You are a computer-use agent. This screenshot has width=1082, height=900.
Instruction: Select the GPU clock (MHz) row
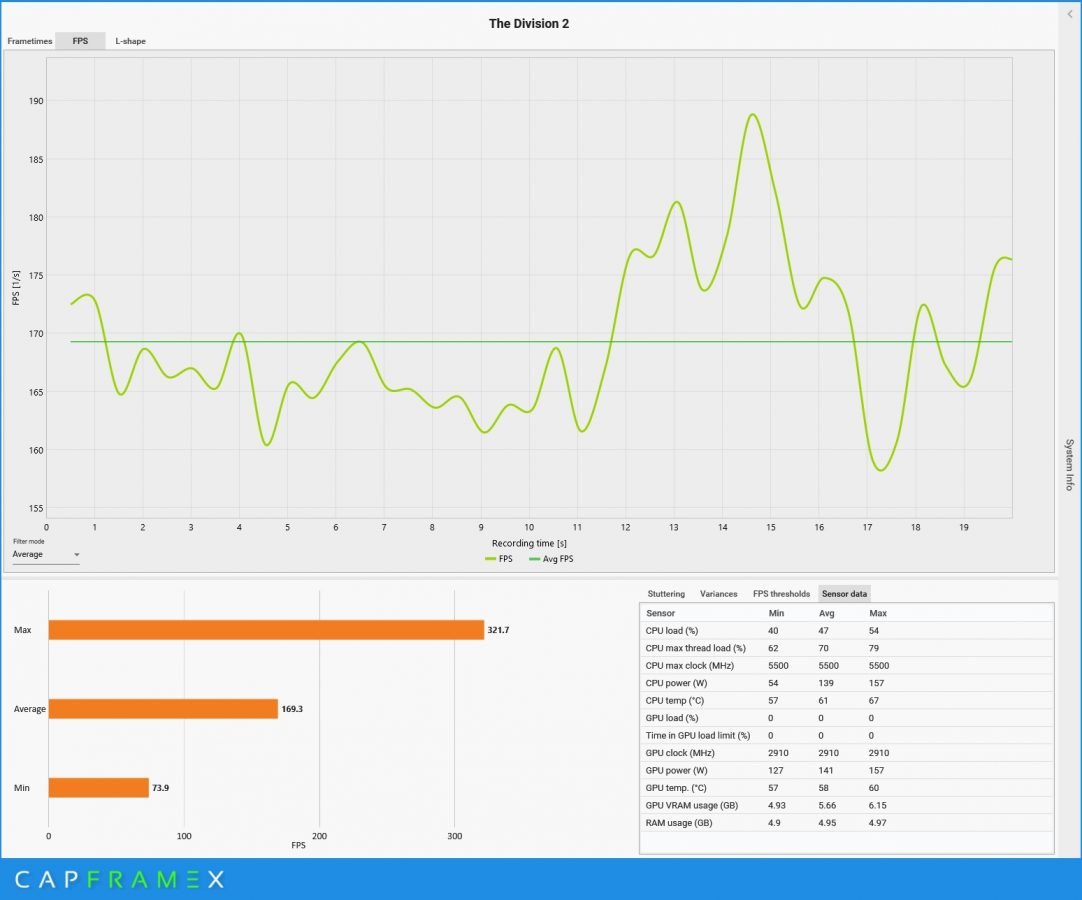click(x=845, y=753)
